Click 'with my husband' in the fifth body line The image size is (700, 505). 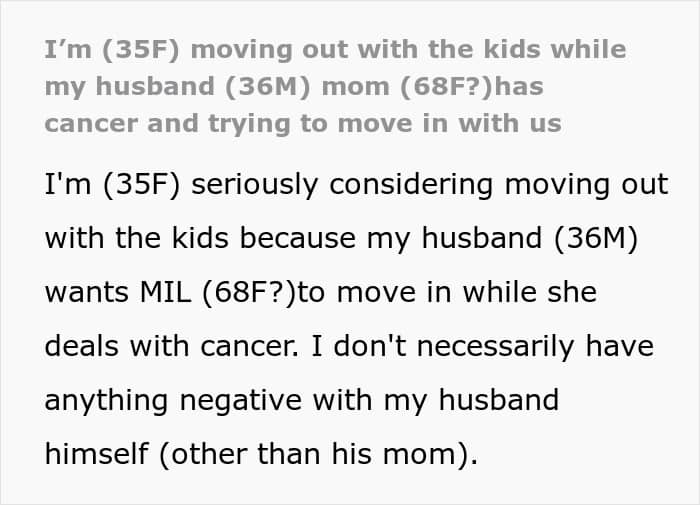[x=436, y=400]
